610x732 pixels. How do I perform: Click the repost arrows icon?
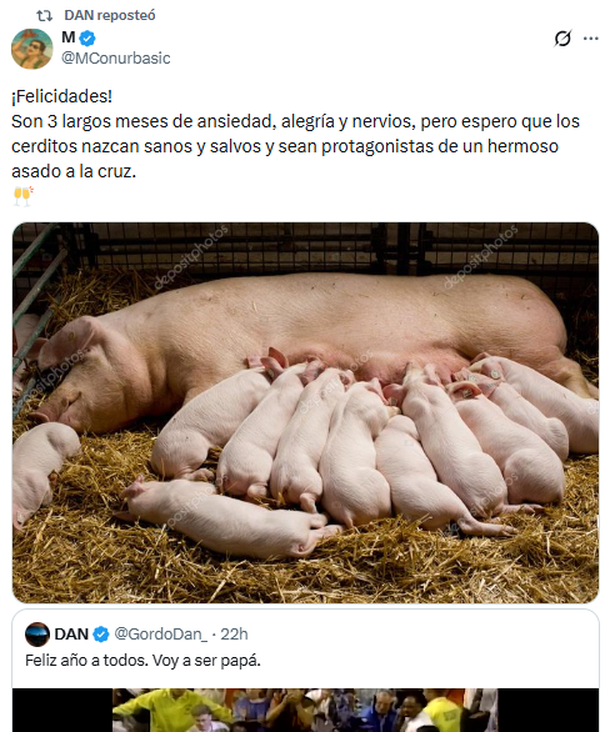pos(44,15)
